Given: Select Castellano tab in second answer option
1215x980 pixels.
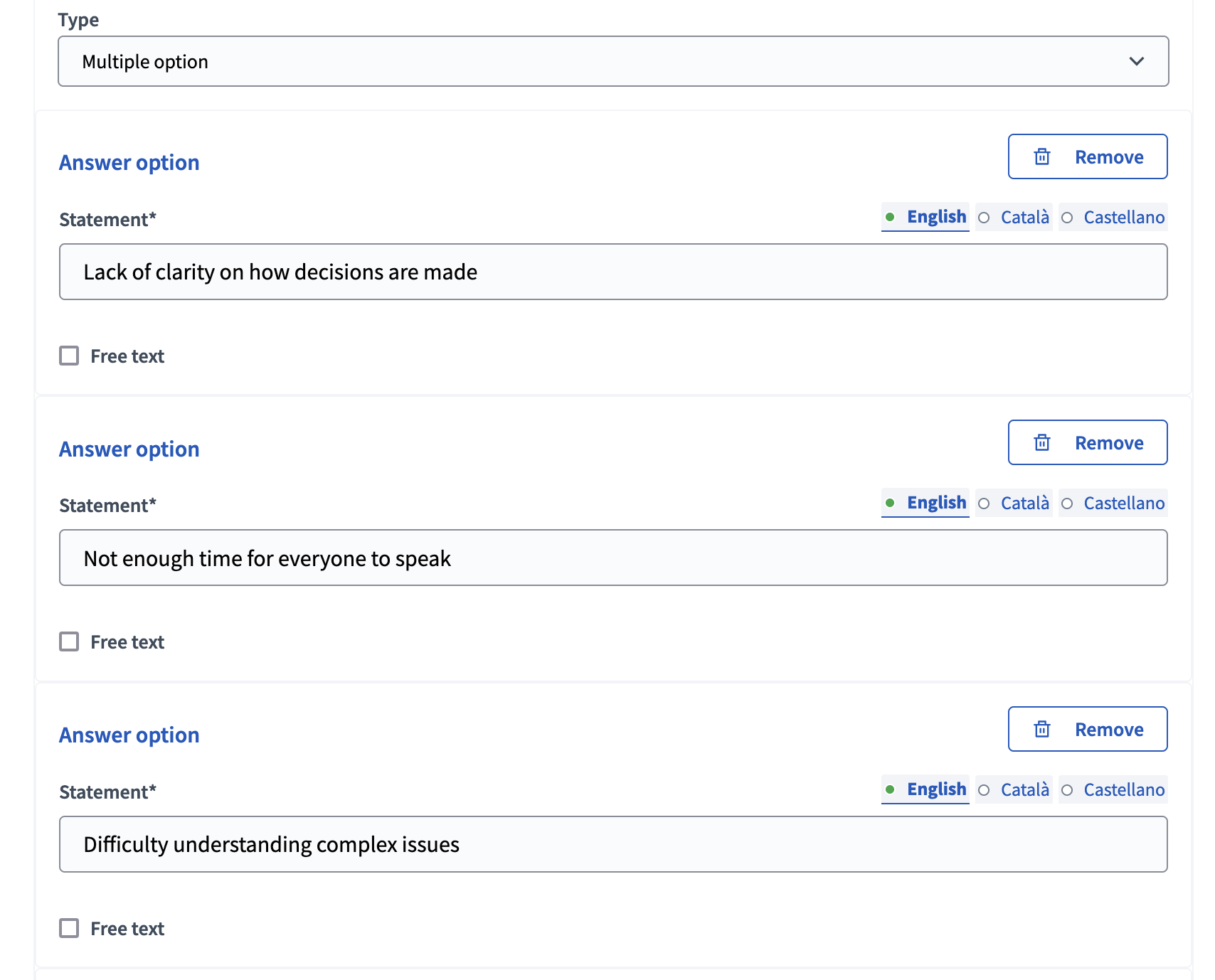Looking at the screenshot, I should (x=1113, y=504).
